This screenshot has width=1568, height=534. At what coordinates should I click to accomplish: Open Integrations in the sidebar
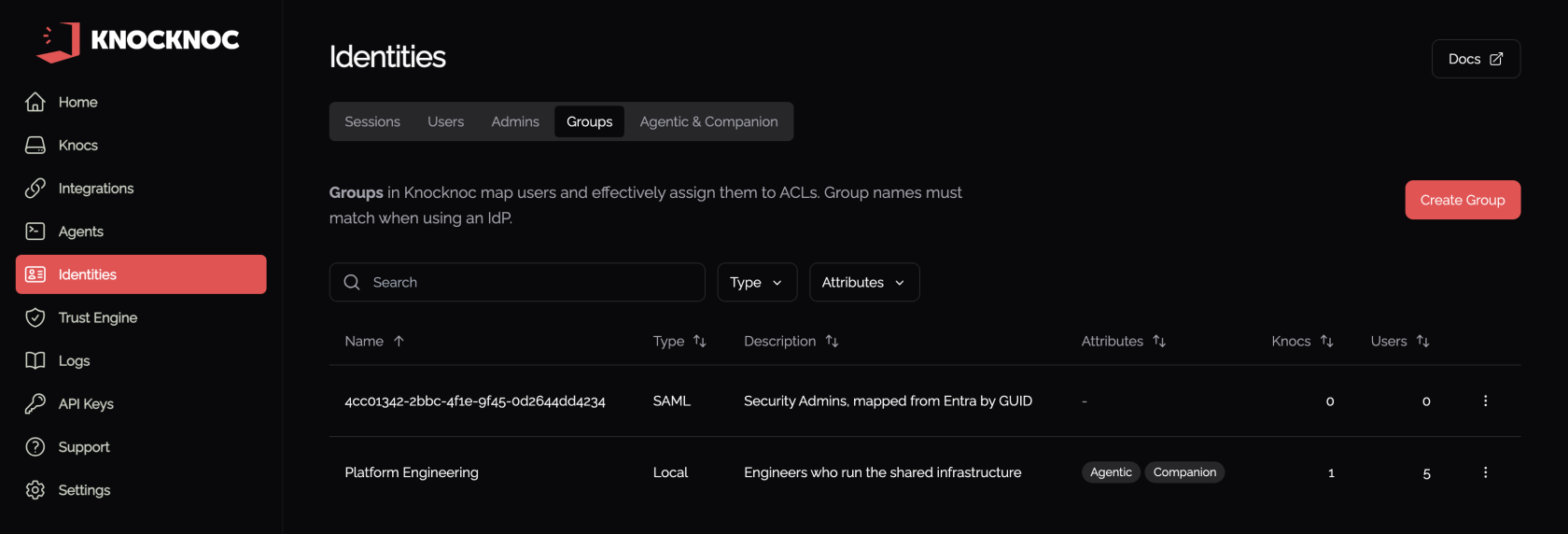[x=141, y=188]
